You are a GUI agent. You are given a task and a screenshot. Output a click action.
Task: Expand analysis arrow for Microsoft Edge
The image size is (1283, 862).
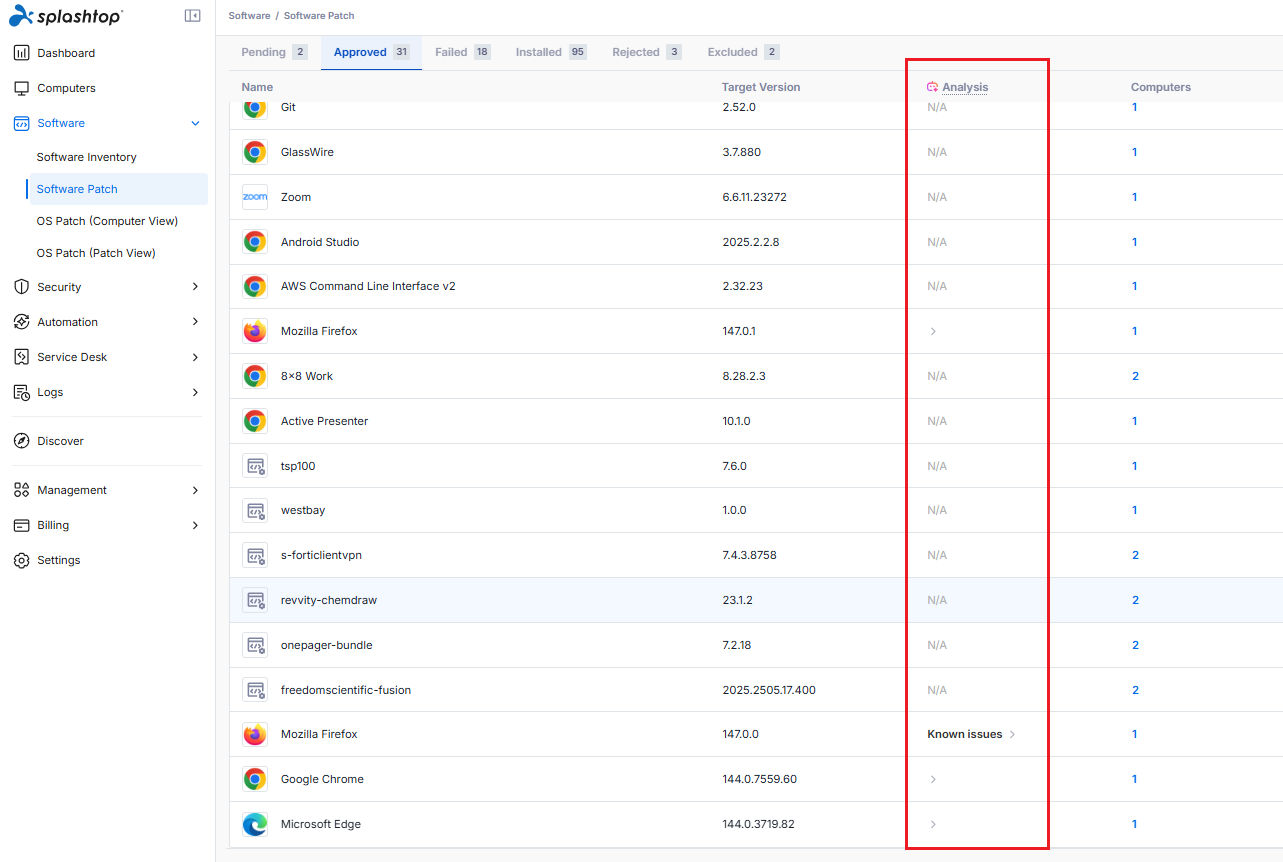(x=933, y=824)
